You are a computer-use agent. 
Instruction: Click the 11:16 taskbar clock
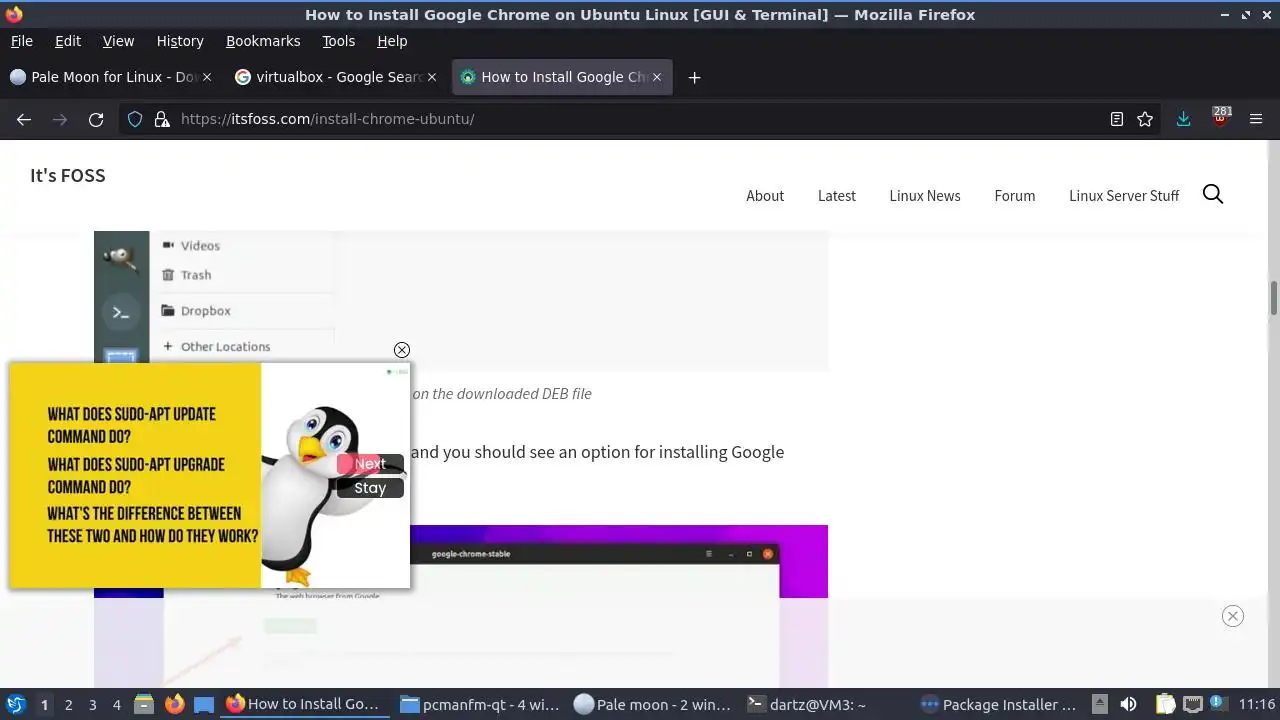[1257, 705]
